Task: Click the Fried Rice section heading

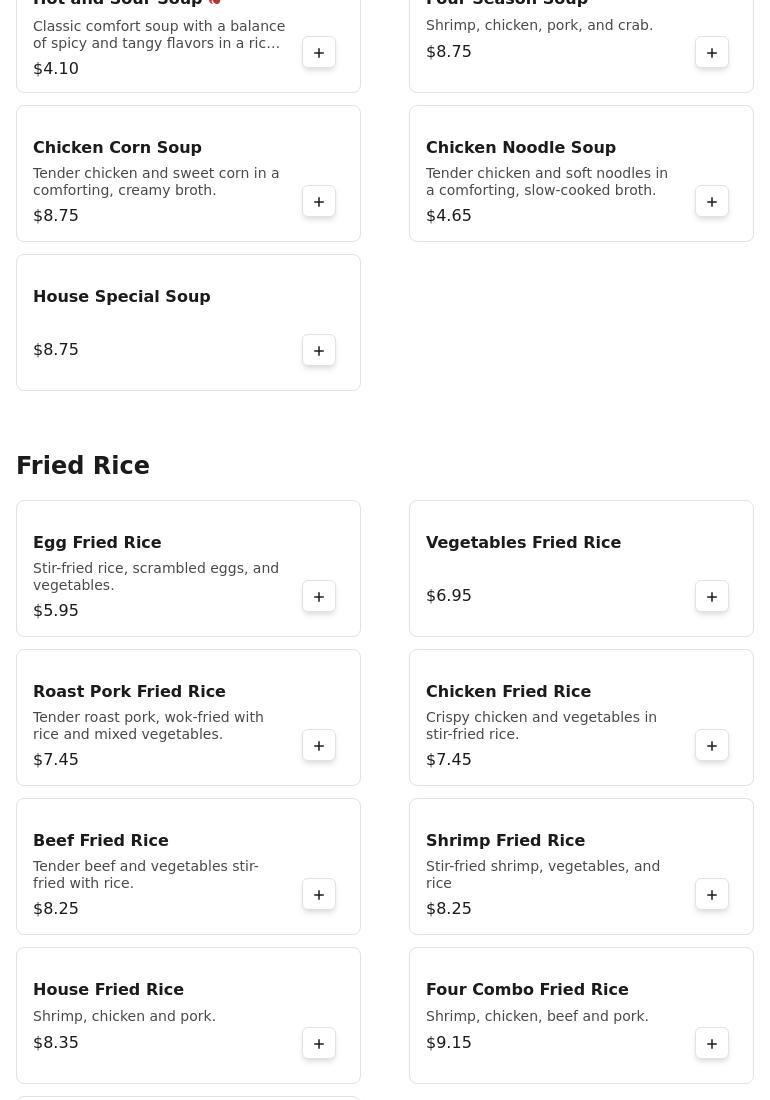Action: click(x=83, y=465)
